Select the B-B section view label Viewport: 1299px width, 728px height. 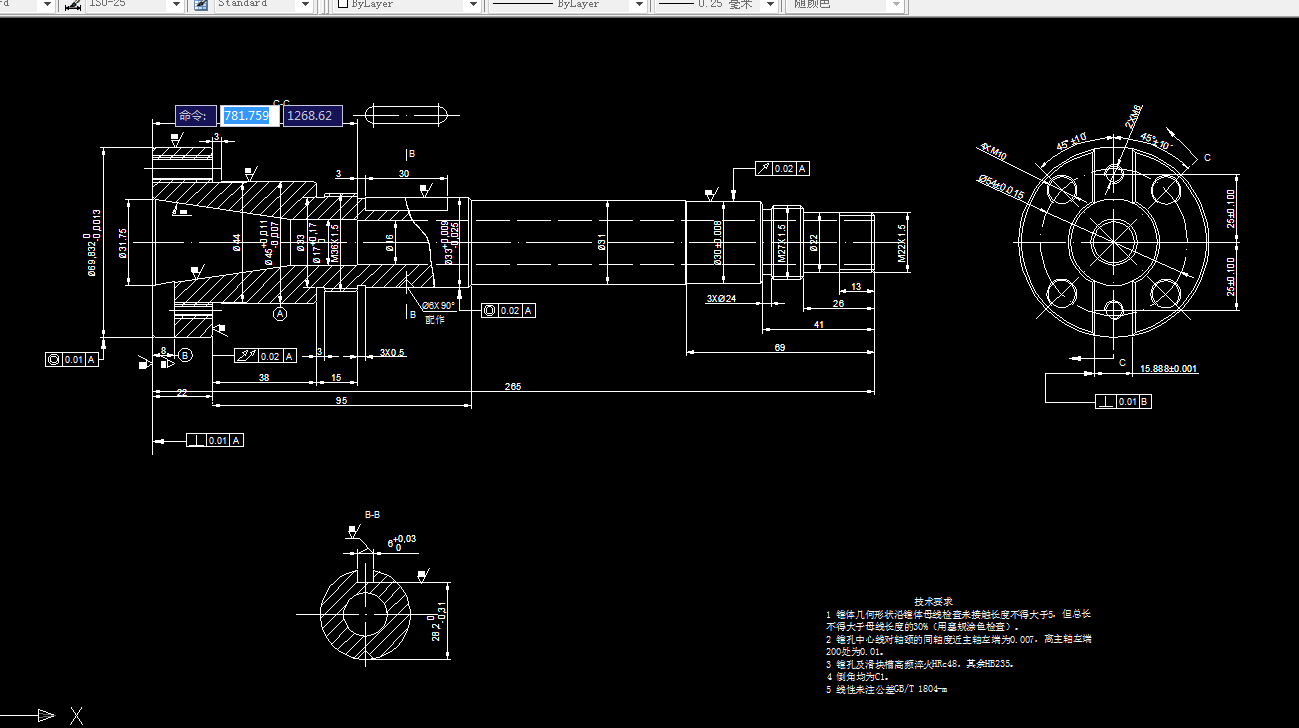click(x=374, y=513)
